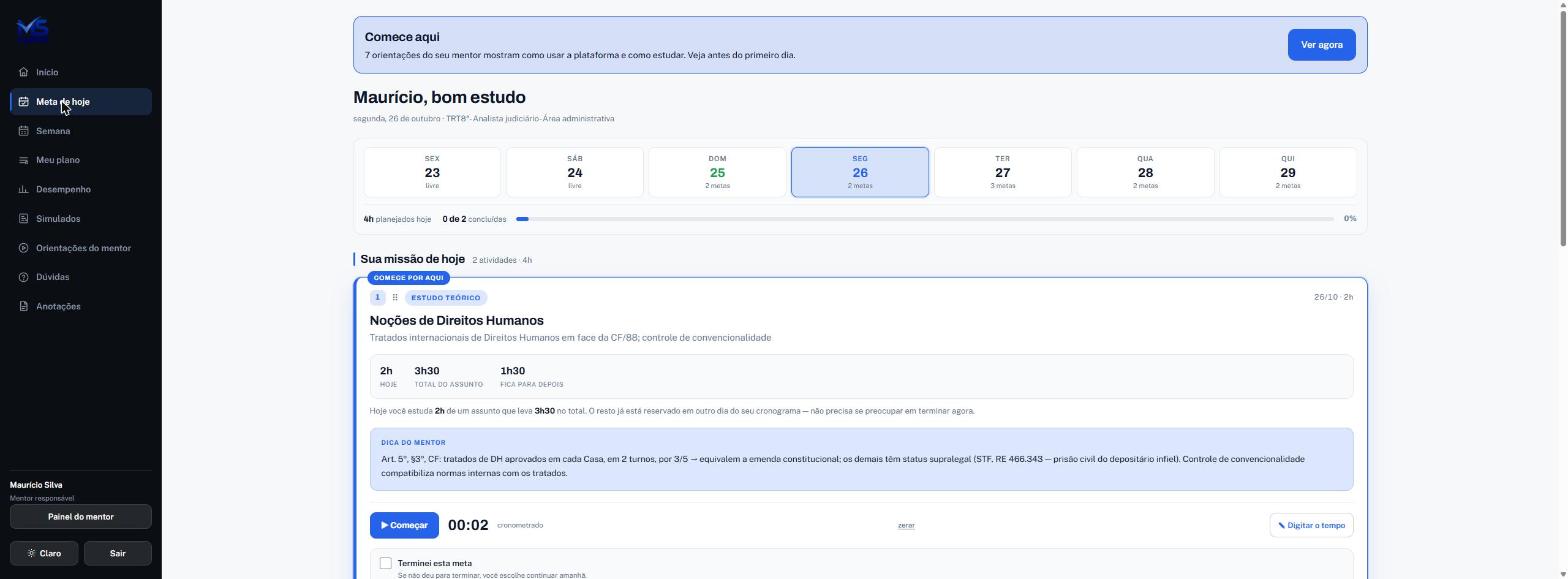Screen dimensions: 1568x579
Task: Select Friday 23 day card
Action: [x=432, y=172]
